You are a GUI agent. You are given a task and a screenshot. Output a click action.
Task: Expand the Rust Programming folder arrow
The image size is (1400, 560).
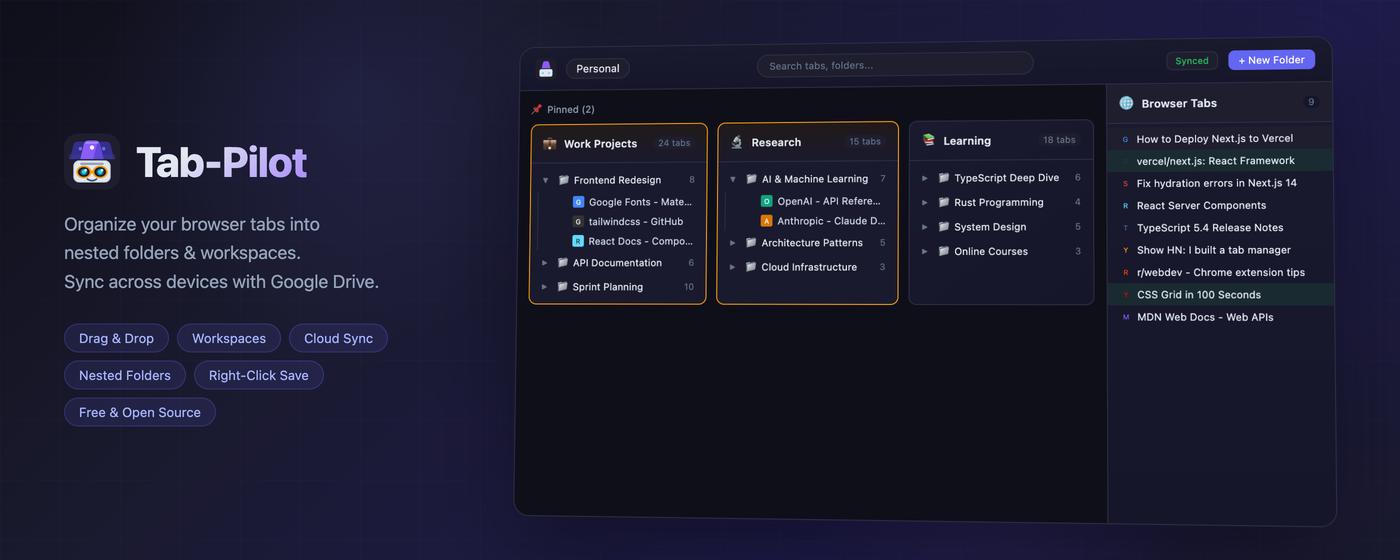click(926, 202)
